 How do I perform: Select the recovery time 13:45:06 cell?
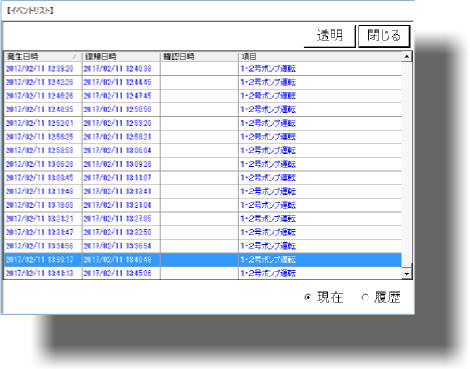click(x=121, y=273)
